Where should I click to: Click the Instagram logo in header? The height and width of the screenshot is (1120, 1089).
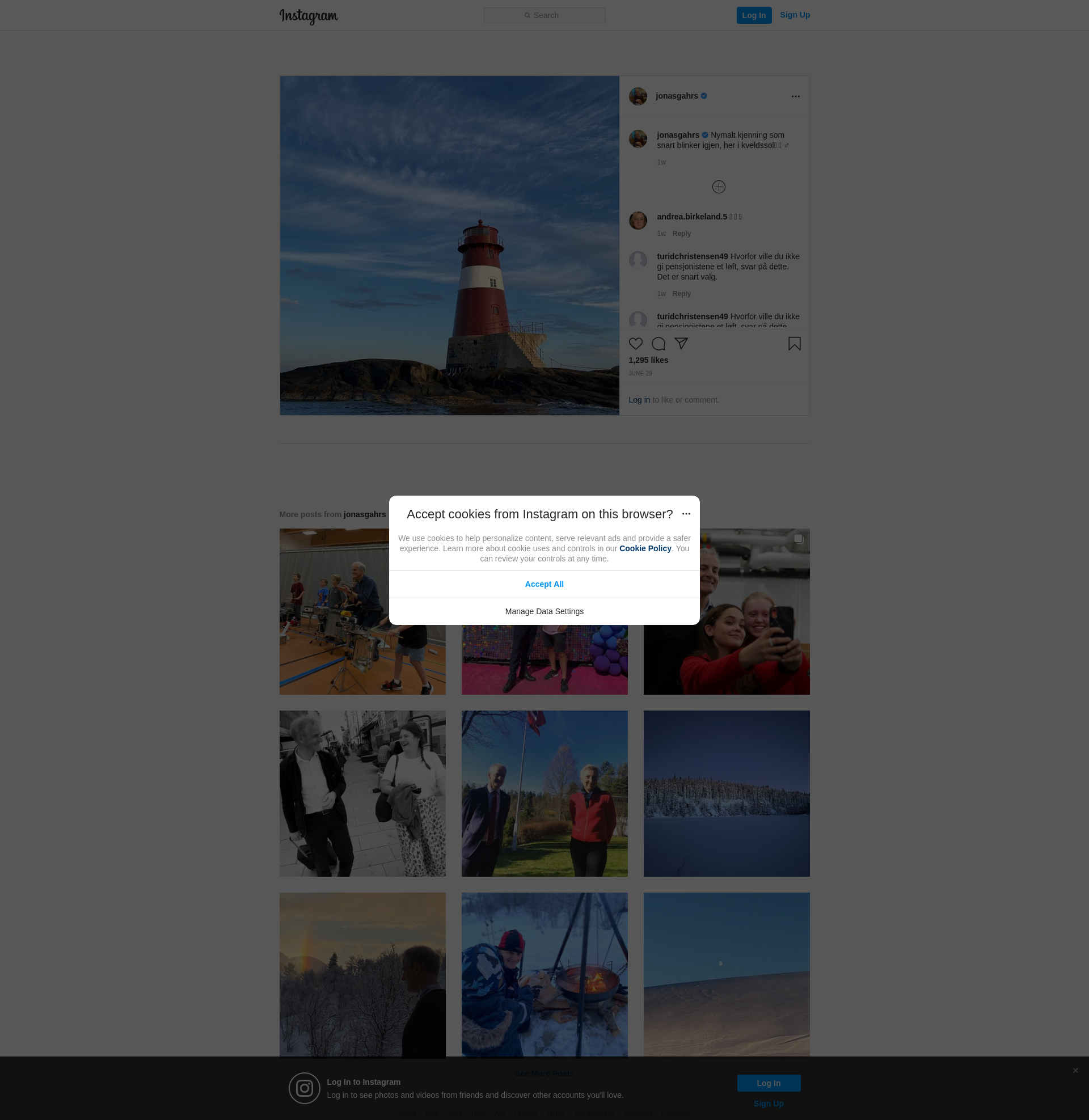(x=309, y=16)
